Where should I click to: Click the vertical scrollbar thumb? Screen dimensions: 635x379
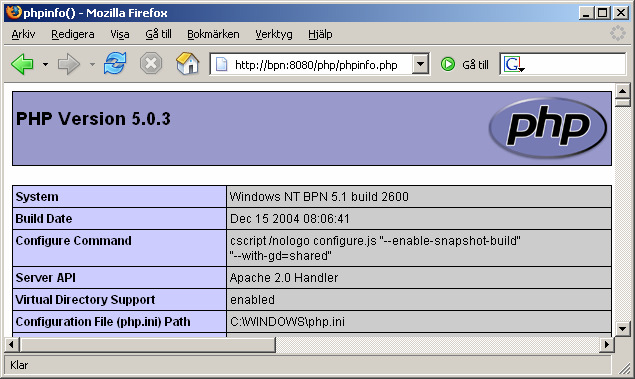coord(622,103)
